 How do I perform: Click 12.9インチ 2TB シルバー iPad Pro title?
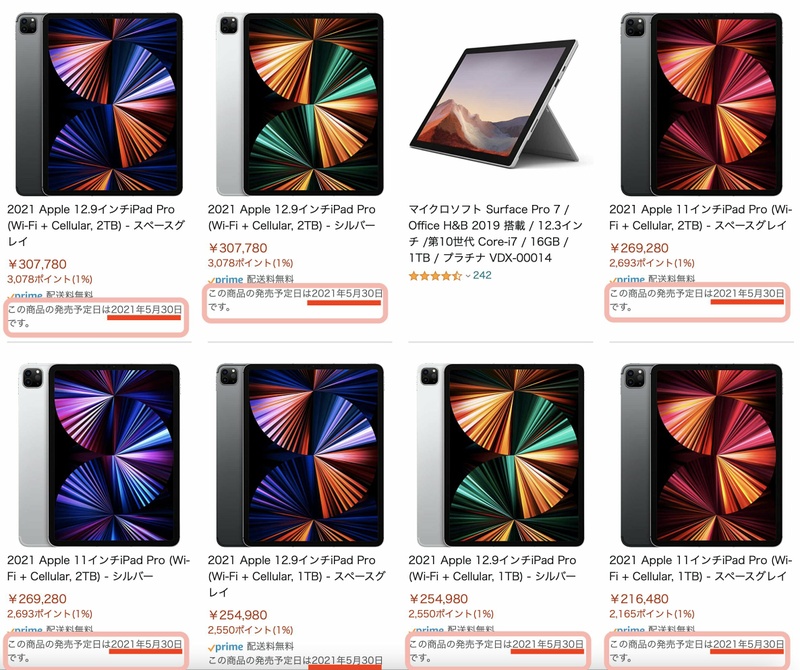tap(291, 217)
